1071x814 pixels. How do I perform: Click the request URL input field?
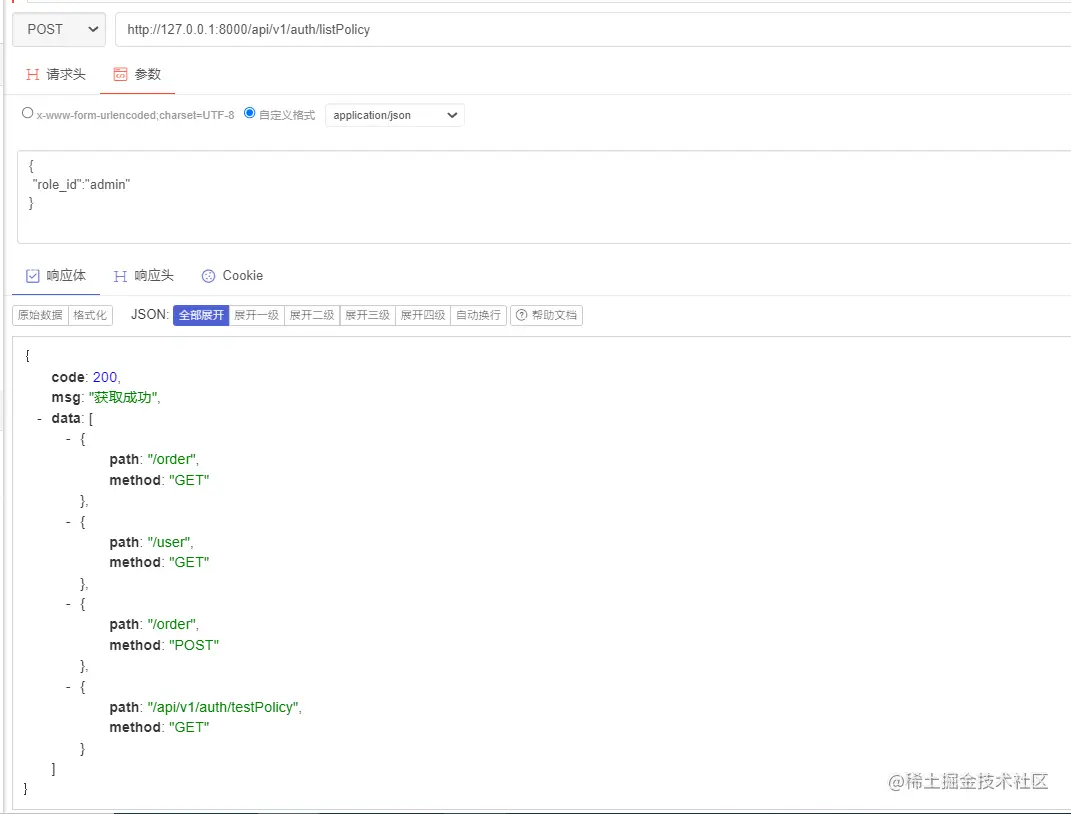(400, 29)
